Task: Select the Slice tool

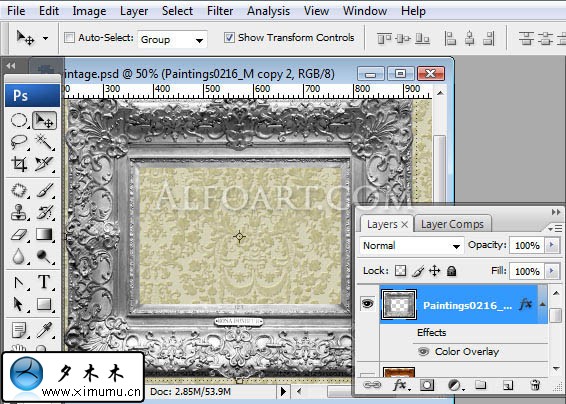Action: [44, 164]
